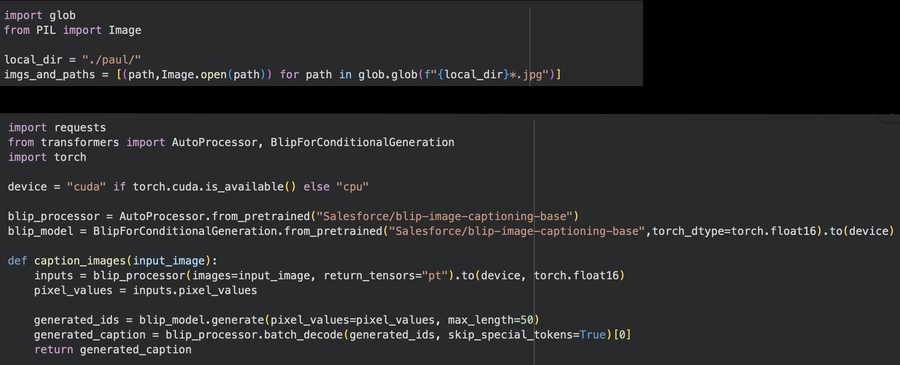The width and height of the screenshot is (900, 365).
Task: Click the 'from transformers import' line
Action: coord(231,142)
